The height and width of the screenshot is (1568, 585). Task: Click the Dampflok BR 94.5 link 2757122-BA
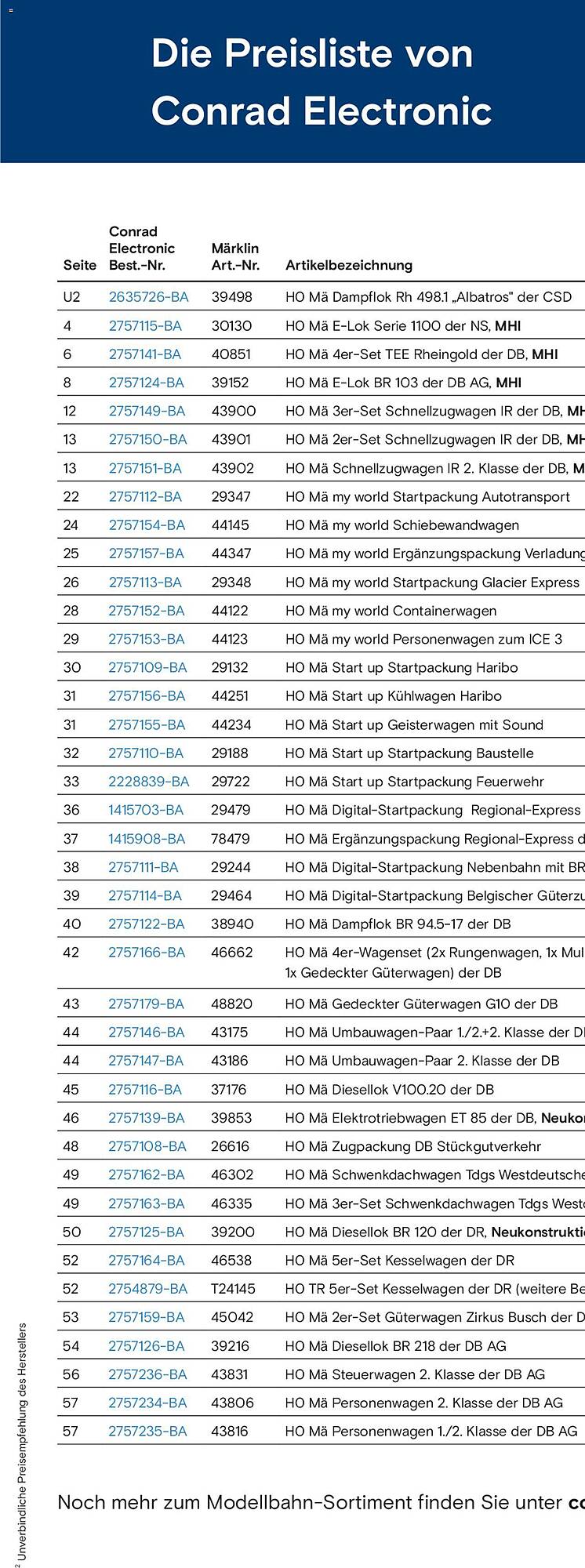147,924
